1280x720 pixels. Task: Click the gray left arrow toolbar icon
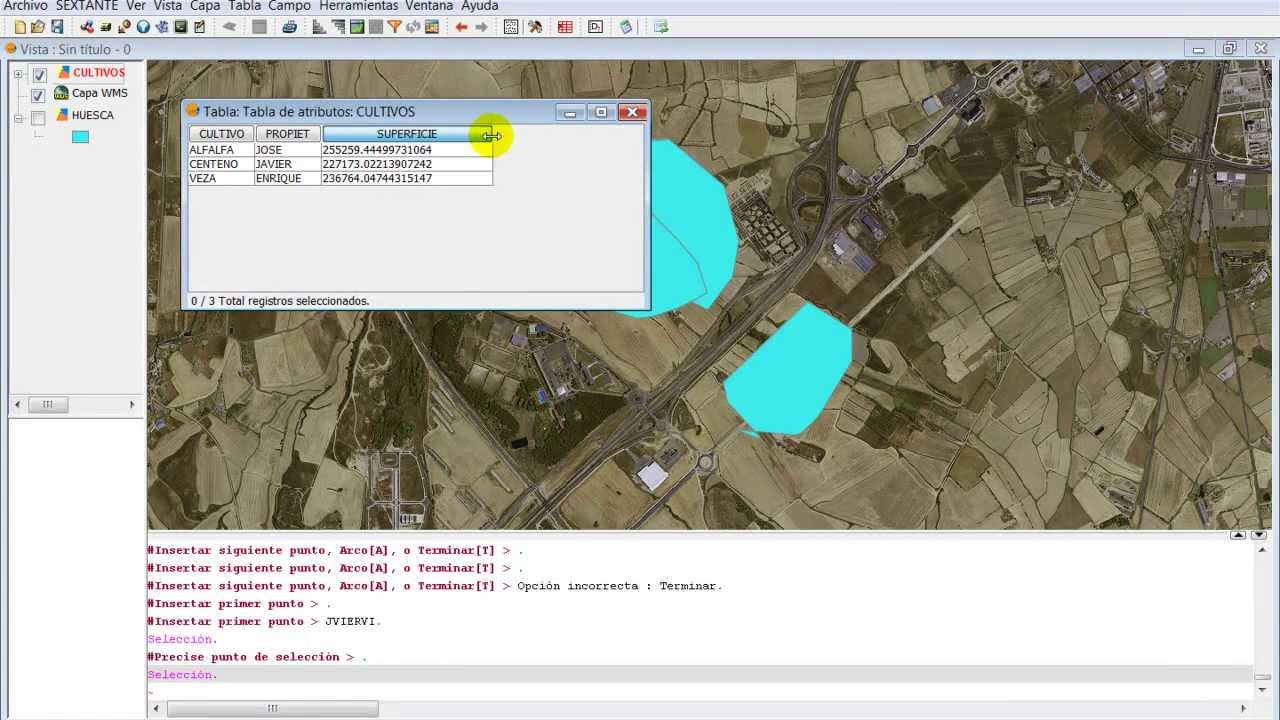(x=229, y=27)
